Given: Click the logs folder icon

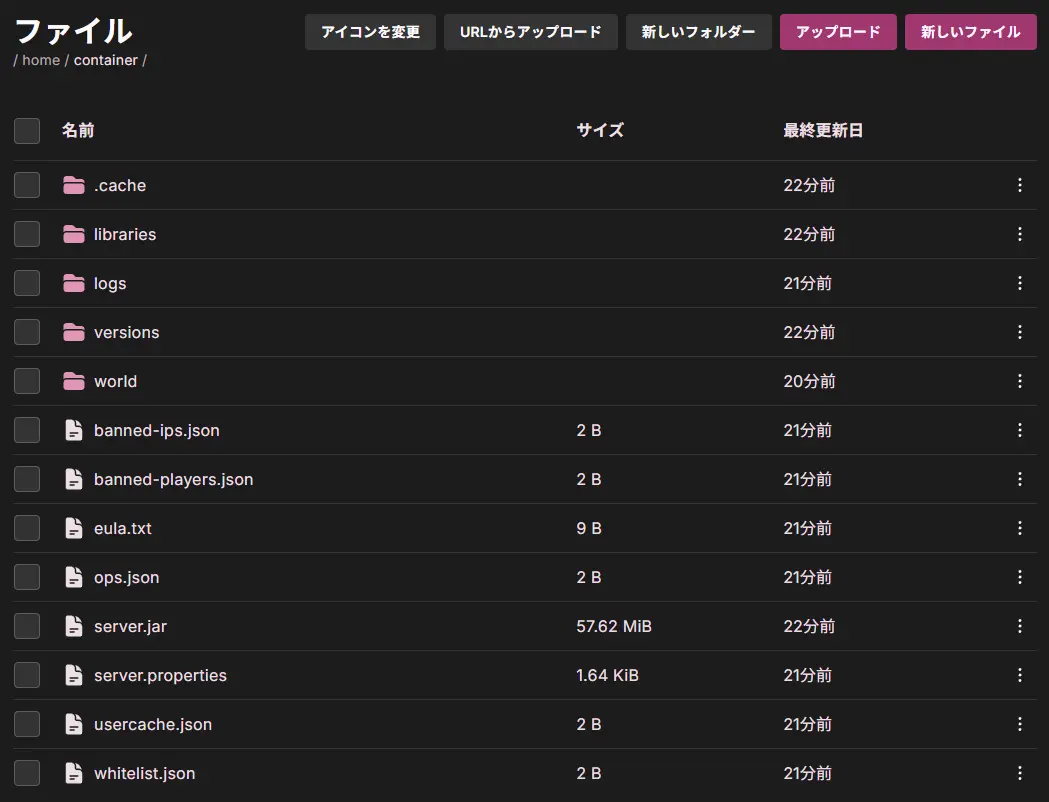Looking at the screenshot, I should click(x=74, y=283).
